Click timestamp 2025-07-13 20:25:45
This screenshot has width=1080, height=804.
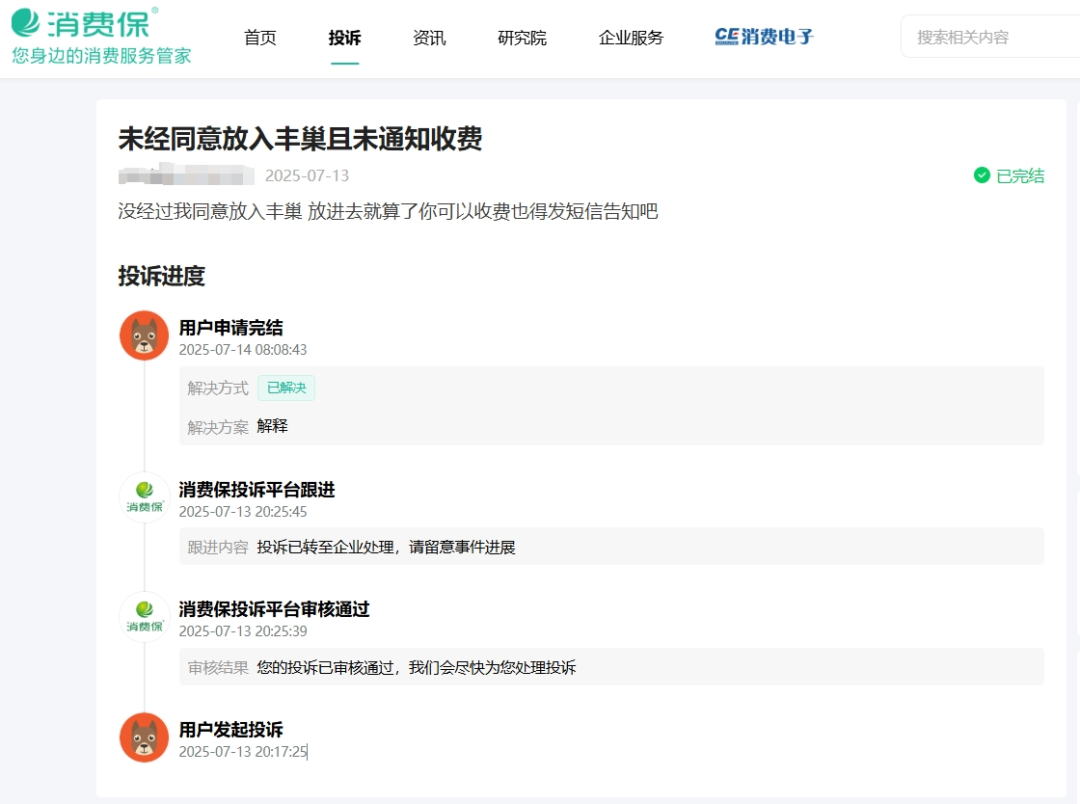(242, 512)
